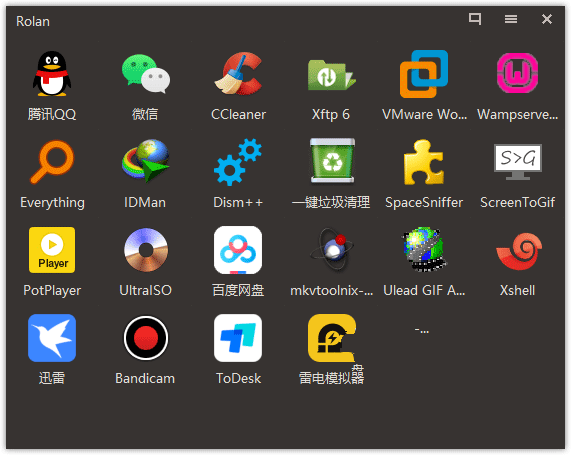Run 一键垃圾清理 recycle bin icon
571x455 pixels.
coord(332,161)
